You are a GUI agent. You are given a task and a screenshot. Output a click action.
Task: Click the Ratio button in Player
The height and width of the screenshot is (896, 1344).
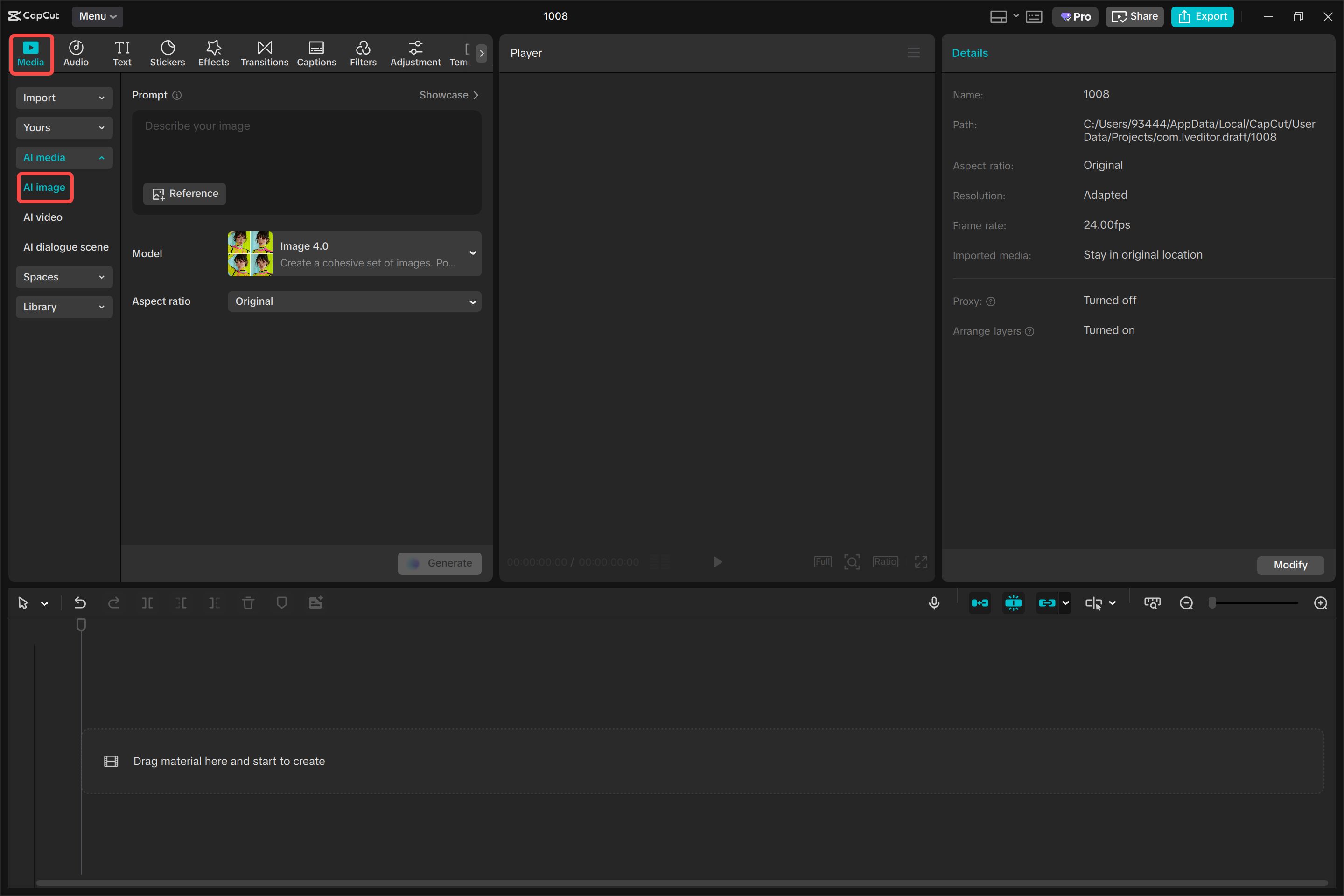[885, 562]
